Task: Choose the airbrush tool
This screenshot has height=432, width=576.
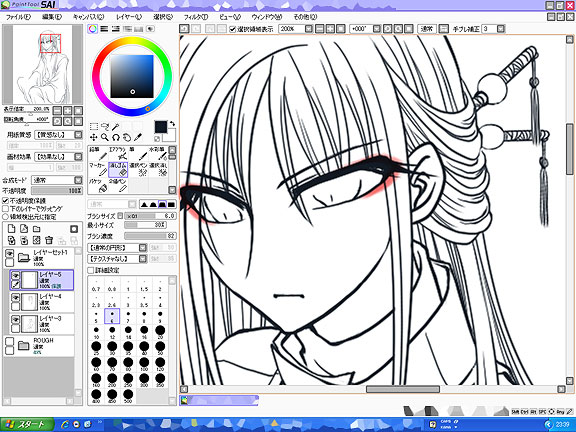Action: pyautogui.click(x=118, y=154)
